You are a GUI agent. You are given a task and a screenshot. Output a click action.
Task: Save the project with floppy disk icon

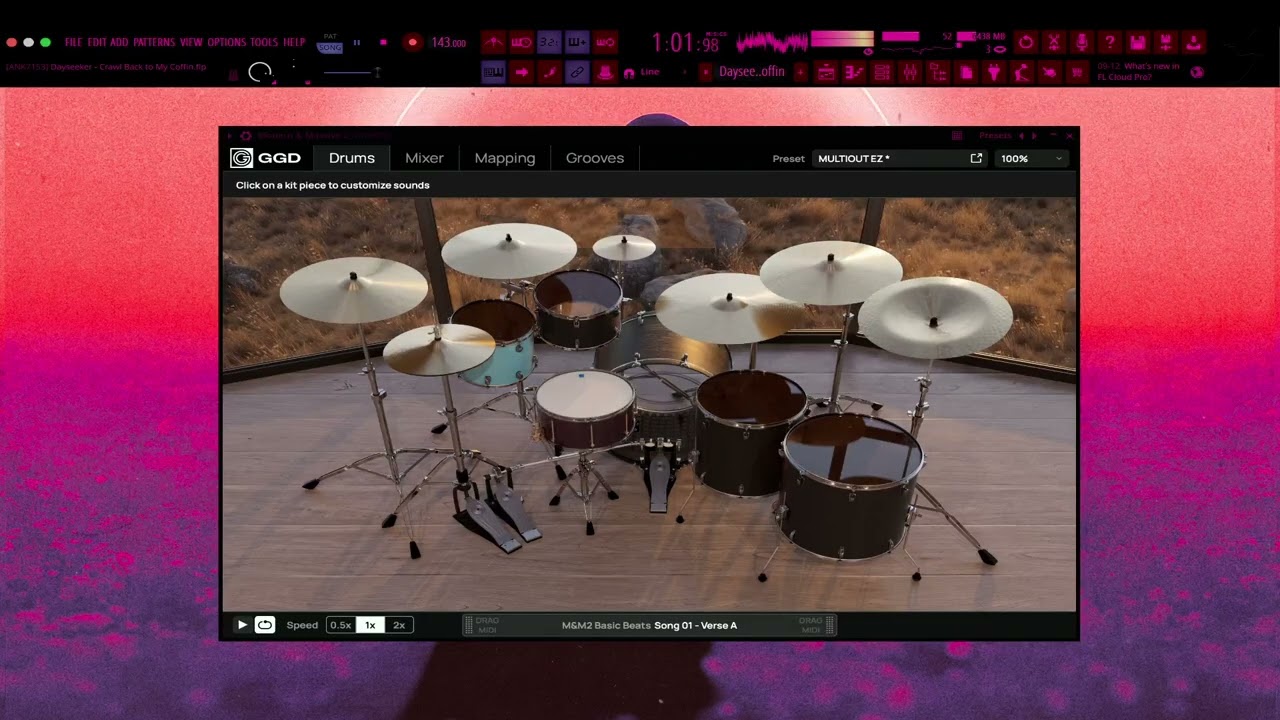[1137, 42]
